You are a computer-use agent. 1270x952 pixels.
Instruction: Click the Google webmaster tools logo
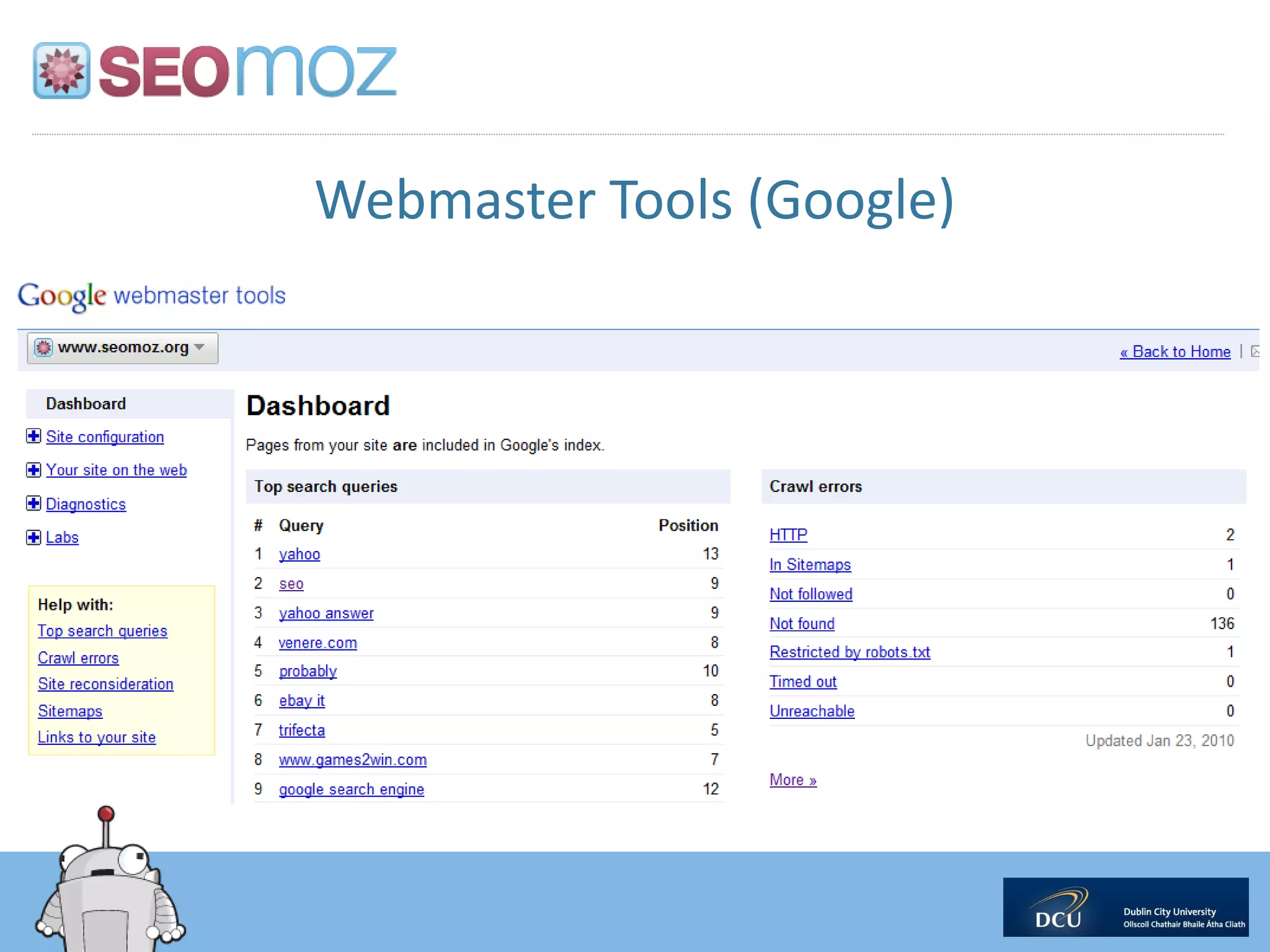[152, 296]
